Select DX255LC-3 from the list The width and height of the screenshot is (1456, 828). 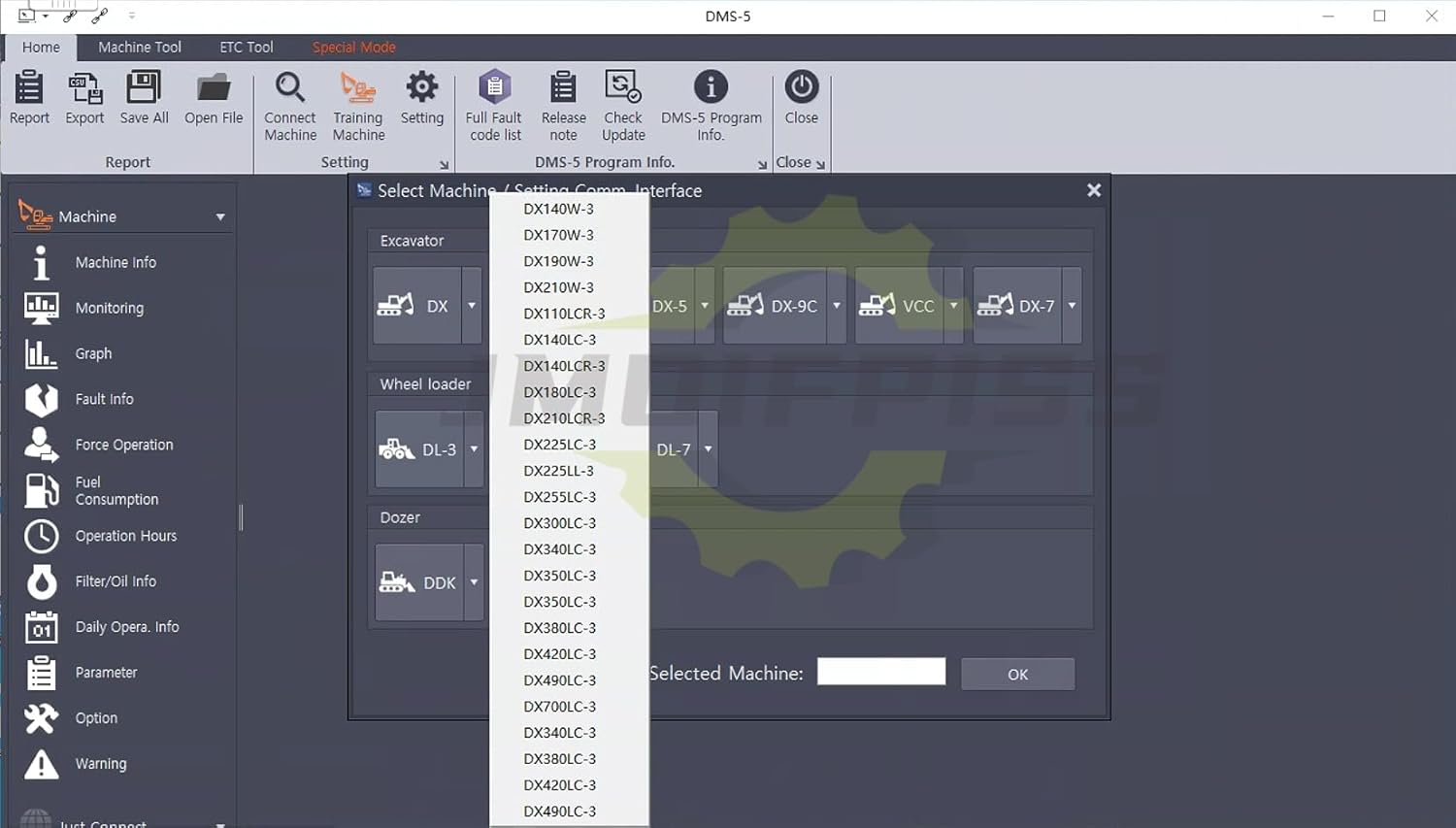click(570, 497)
